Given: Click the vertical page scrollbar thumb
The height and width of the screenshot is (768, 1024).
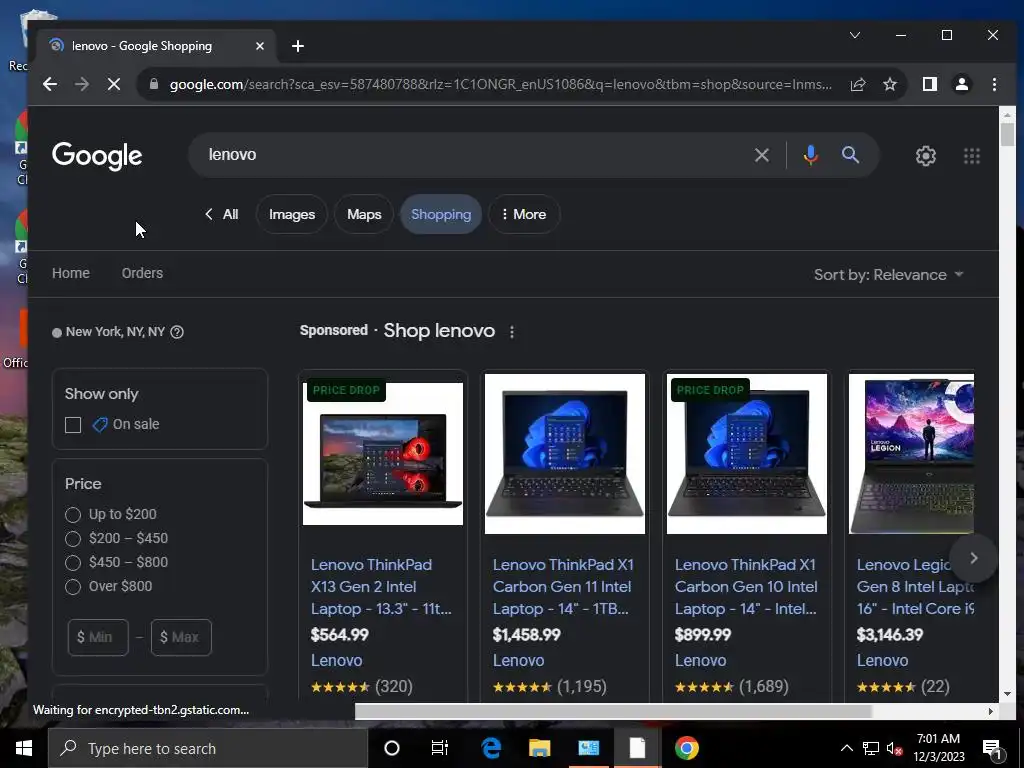Looking at the screenshot, I should tap(1007, 134).
